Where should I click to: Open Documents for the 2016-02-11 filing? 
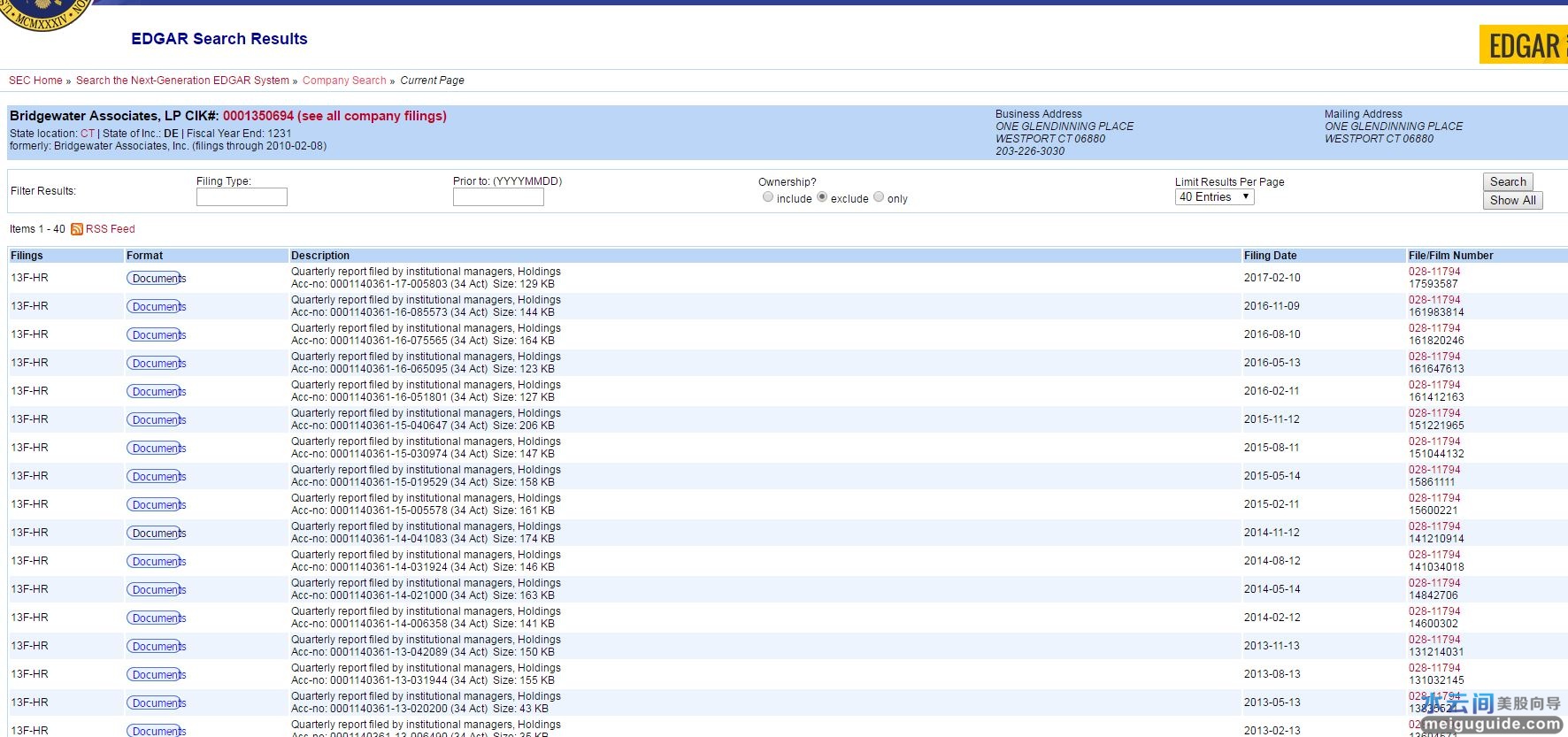157,391
